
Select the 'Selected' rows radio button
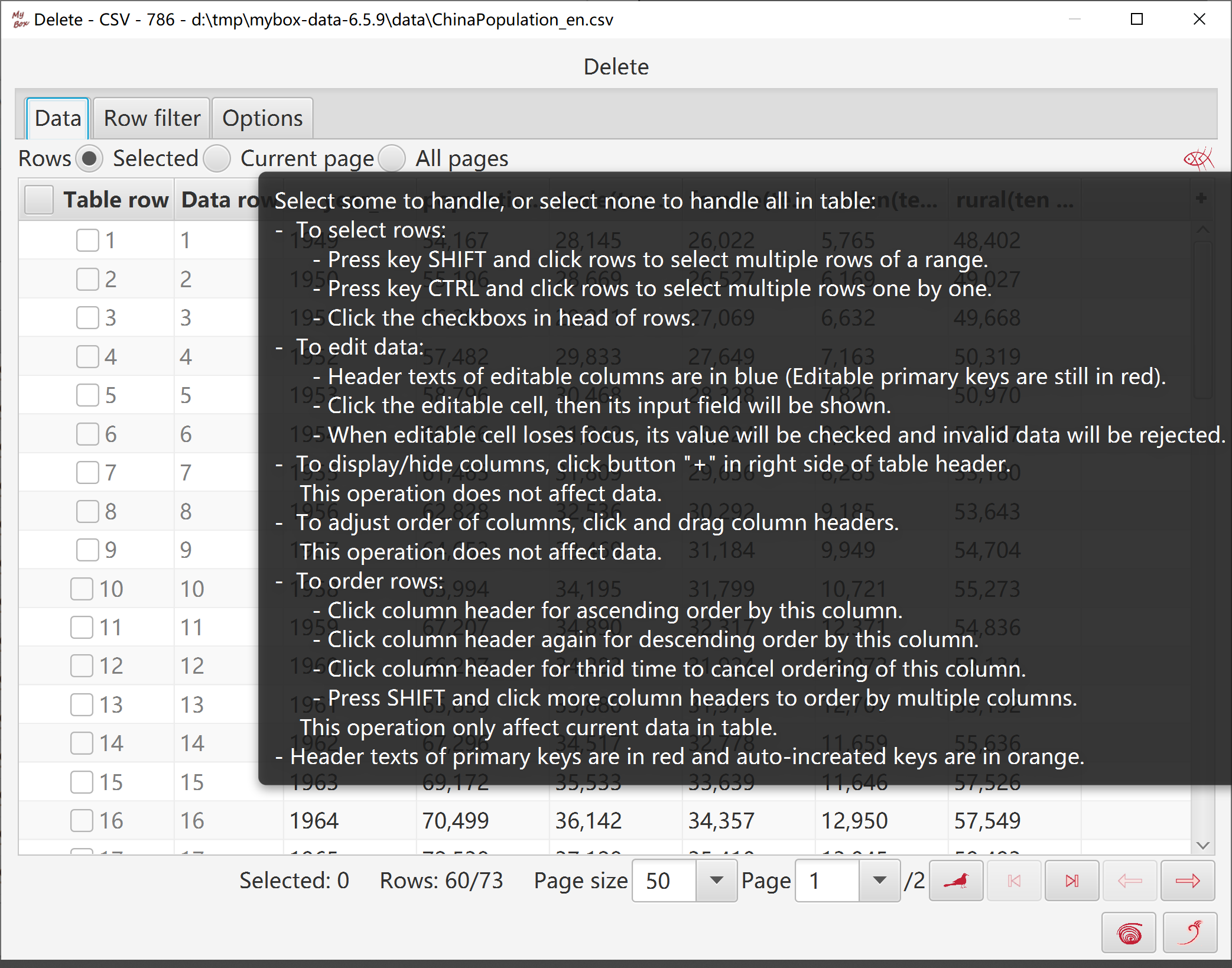pos(90,158)
